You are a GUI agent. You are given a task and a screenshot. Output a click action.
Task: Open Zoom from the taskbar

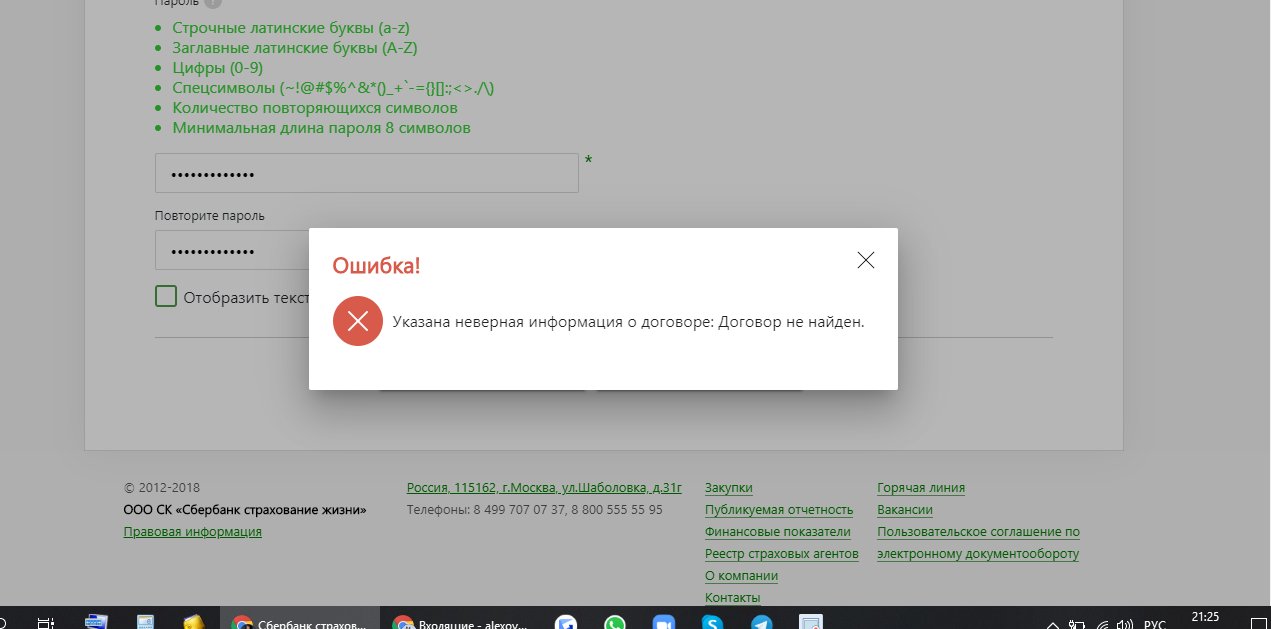pyautogui.click(x=664, y=622)
